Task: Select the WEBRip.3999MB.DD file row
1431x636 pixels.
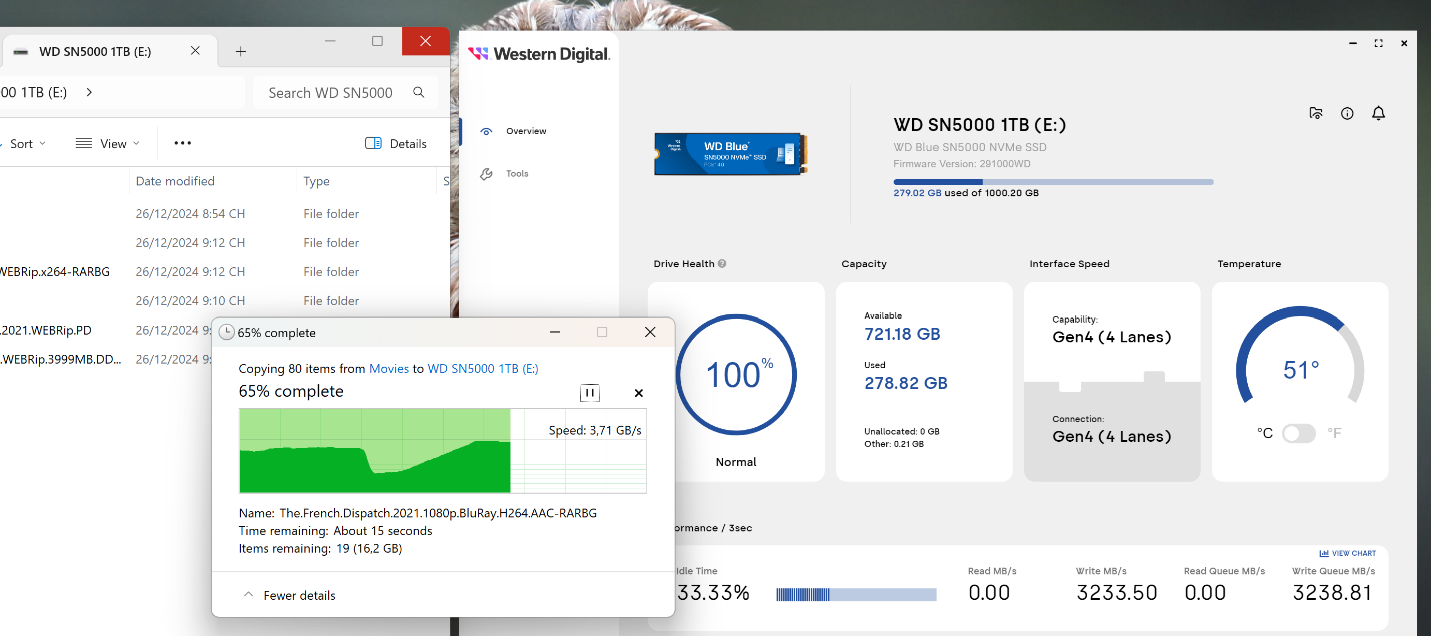Action: tap(106, 359)
